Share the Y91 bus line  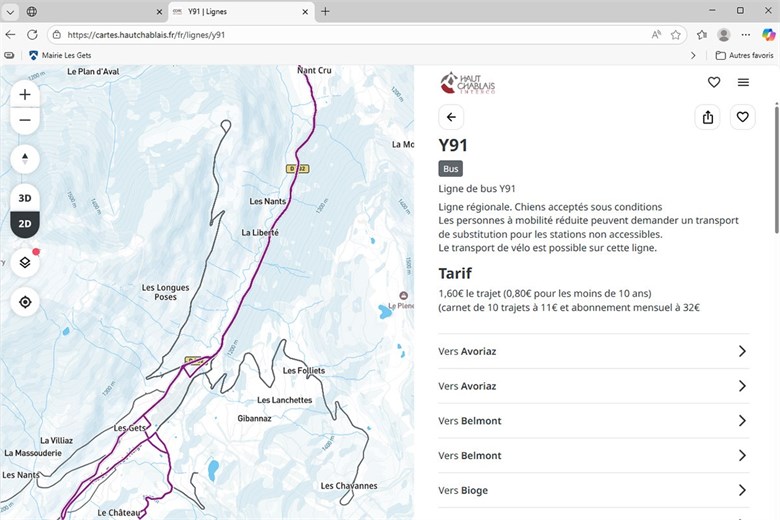(708, 117)
